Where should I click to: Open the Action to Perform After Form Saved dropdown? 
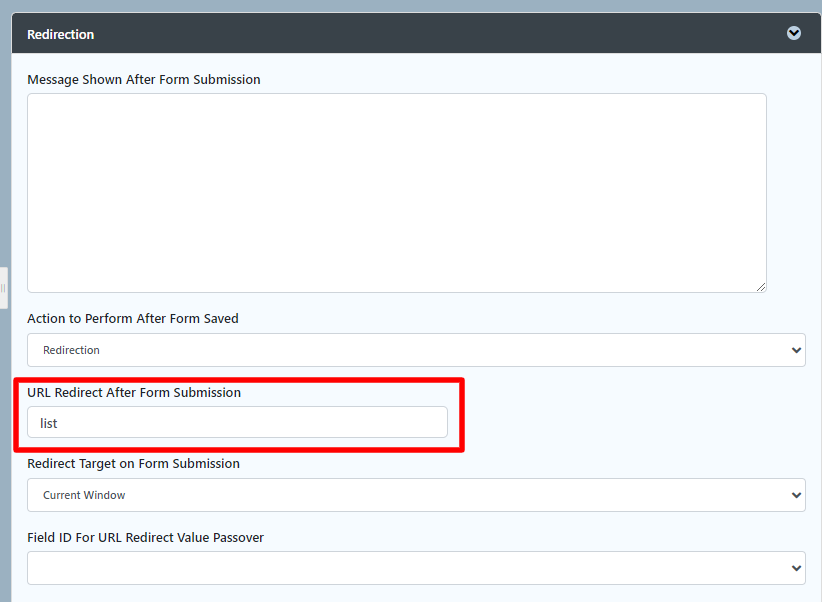[x=416, y=350]
